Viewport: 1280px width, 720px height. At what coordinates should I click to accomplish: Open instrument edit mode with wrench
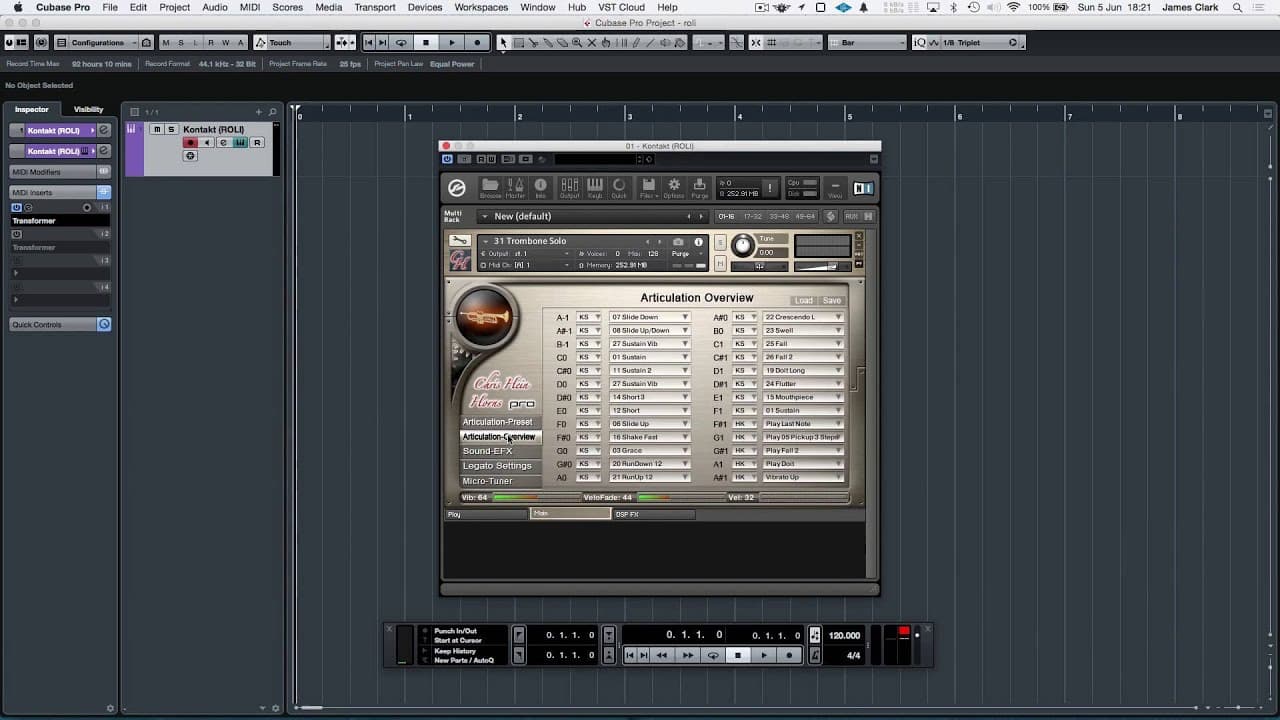tap(459, 241)
